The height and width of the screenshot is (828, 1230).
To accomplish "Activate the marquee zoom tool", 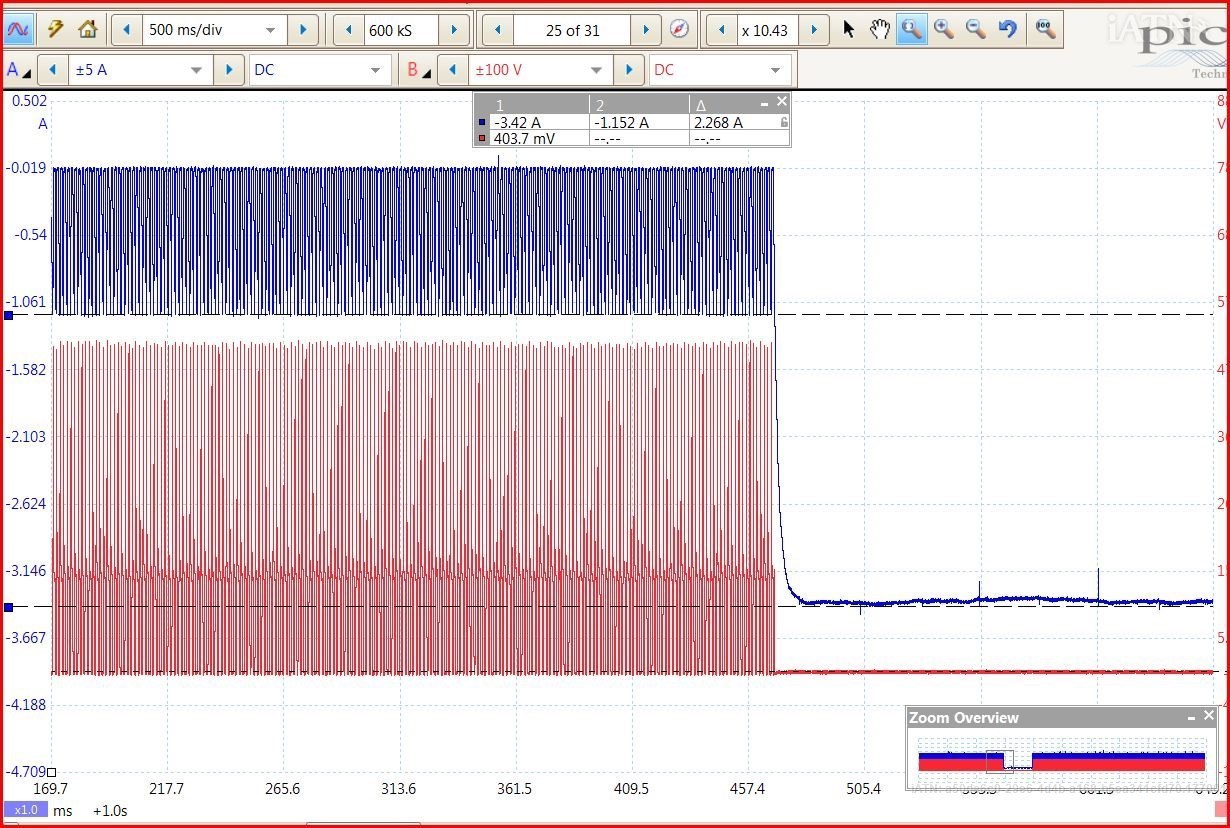I will coord(911,30).
